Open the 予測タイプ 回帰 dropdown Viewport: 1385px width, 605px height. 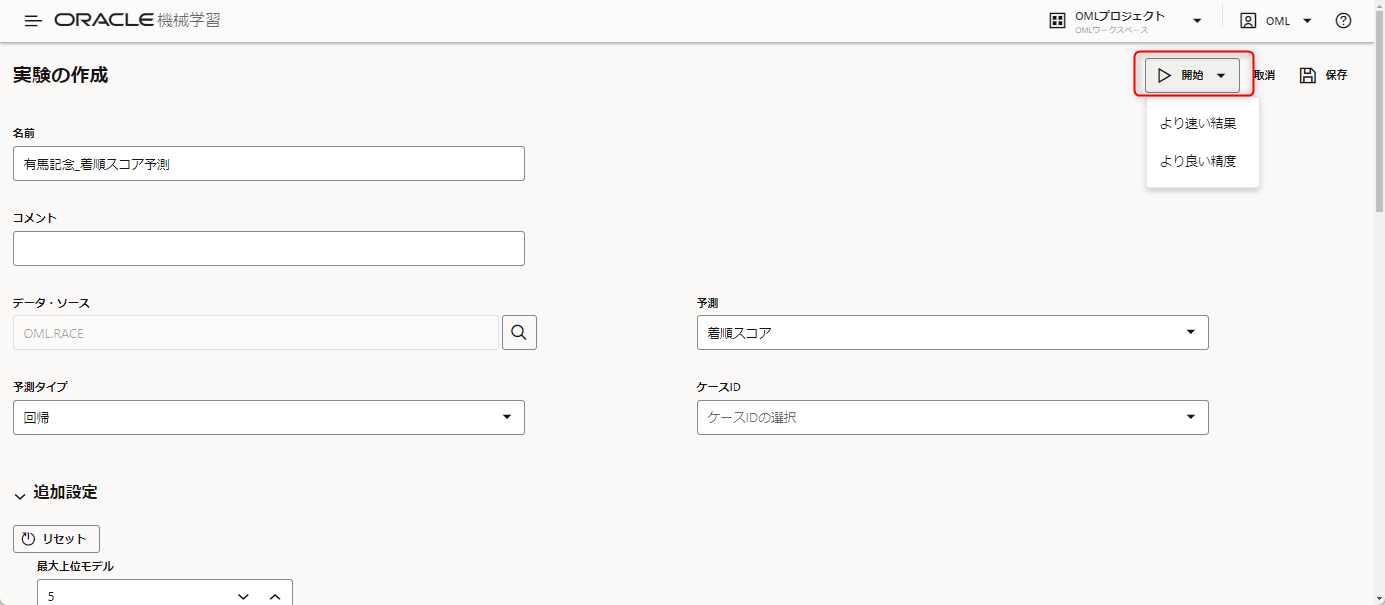pos(268,418)
